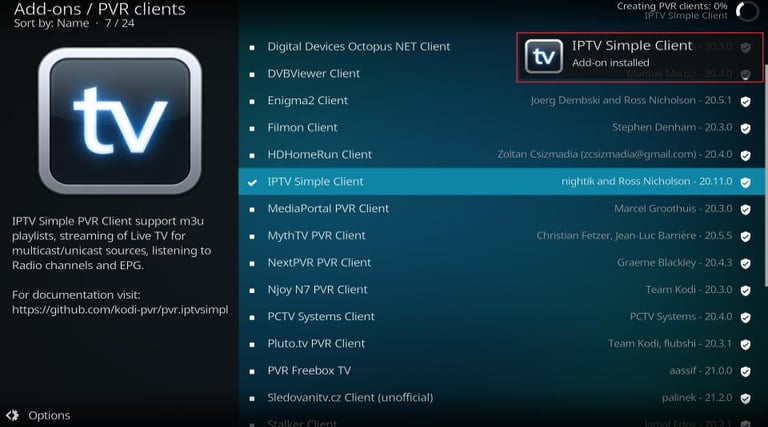Viewport: 768px width, 427px height.
Task: Click the verified shield for PVR Freebox TV
Action: [745, 371]
